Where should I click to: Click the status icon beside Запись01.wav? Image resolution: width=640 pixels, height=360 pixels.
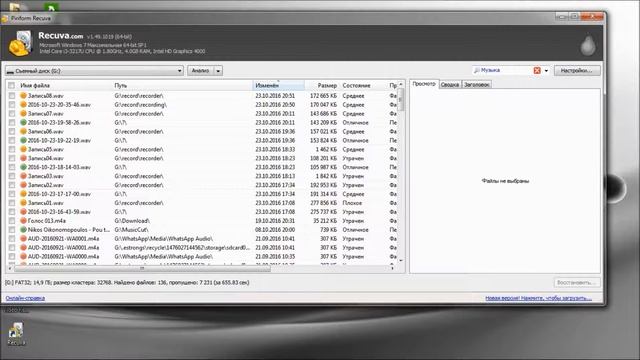tap(23, 203)
